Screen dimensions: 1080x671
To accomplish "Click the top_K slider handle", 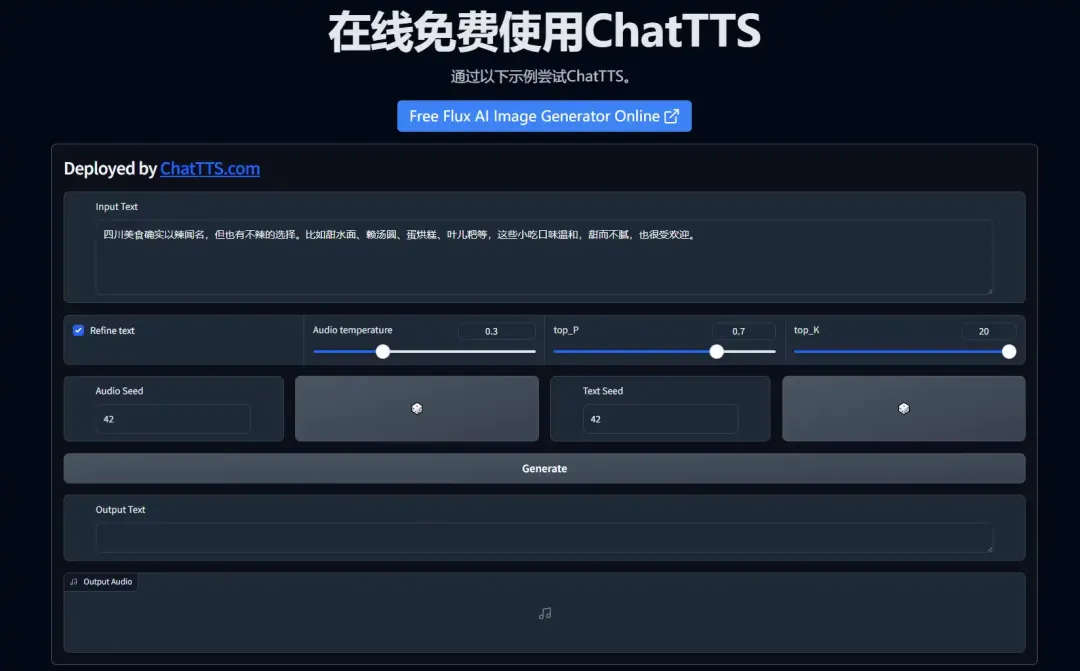I will pyautogui.click(x=1009, y=351).
